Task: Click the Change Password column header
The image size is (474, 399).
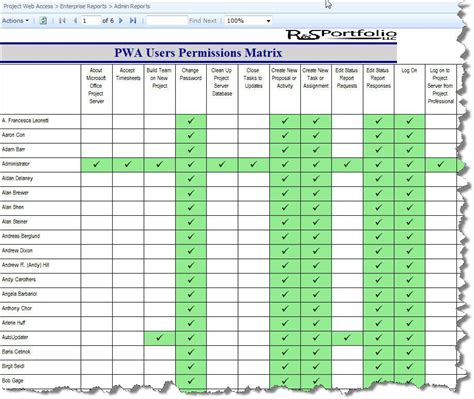Action: click(x=191, y=74)
